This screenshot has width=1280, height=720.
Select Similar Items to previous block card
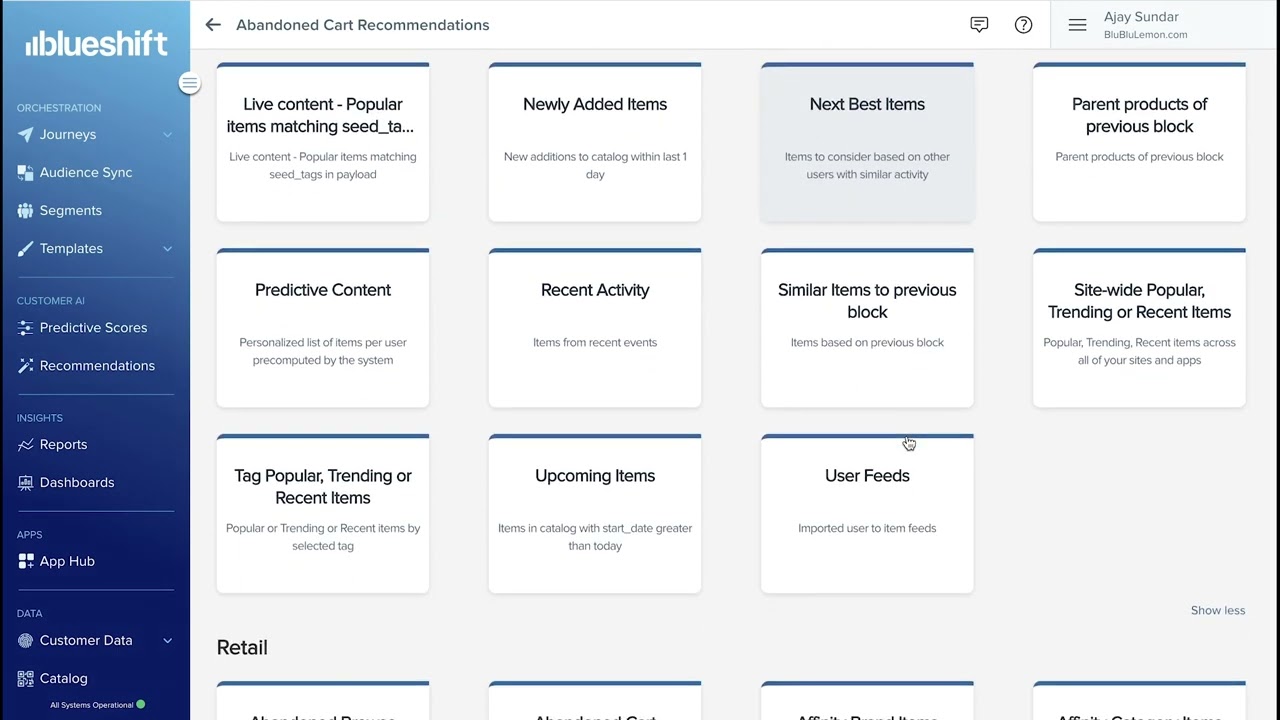(867, 328)
